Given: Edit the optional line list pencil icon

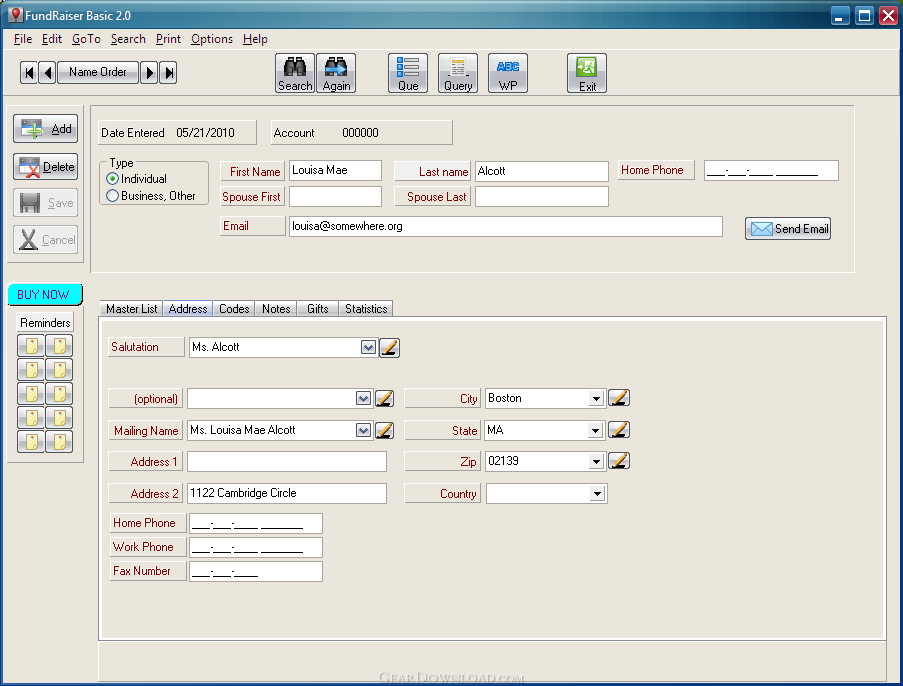Looking at the screenshot, I should pyautogui.click(x=384, y=399).
